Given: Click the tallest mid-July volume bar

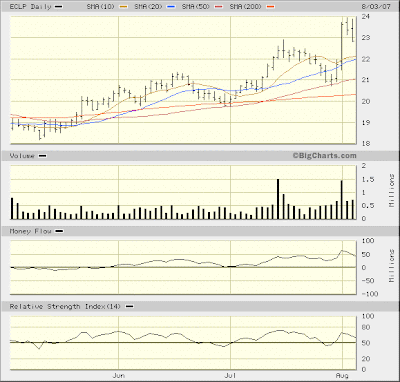Looking at the screenshot, I should click(x=278, y=199).
